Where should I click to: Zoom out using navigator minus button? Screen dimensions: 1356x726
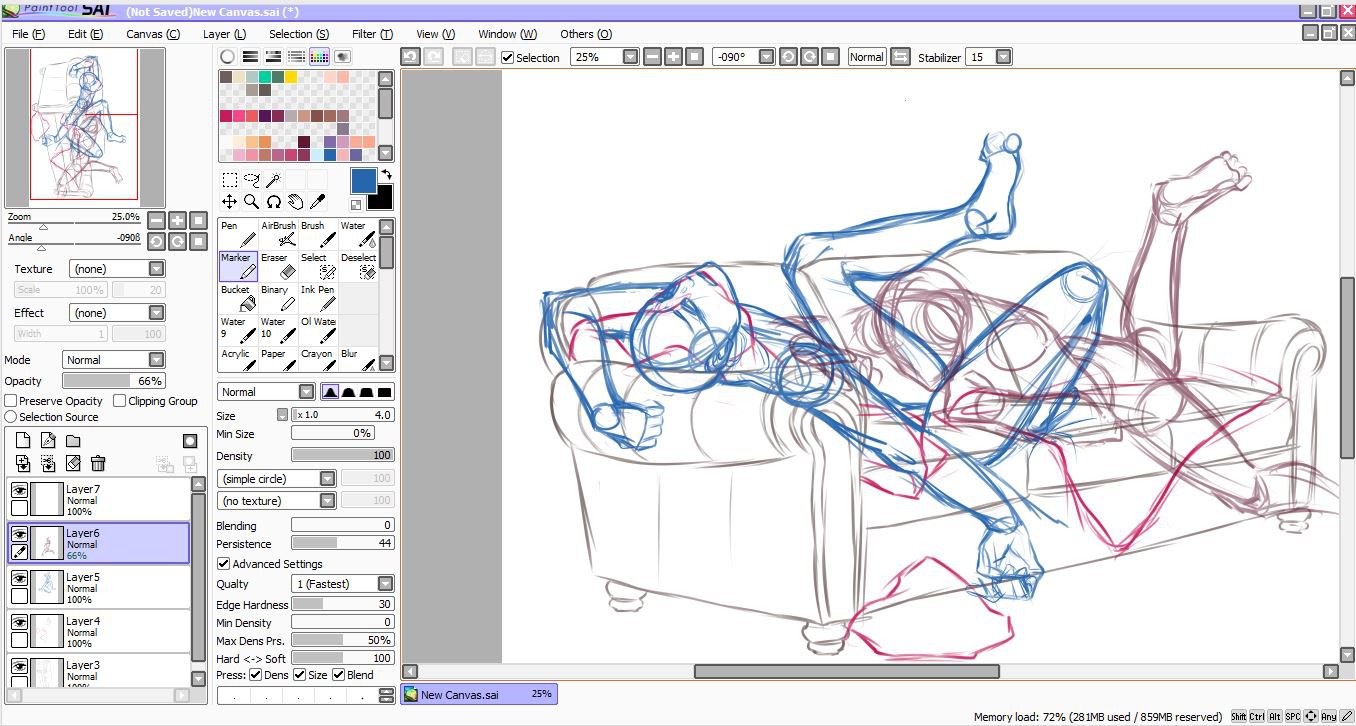[157, 220]
